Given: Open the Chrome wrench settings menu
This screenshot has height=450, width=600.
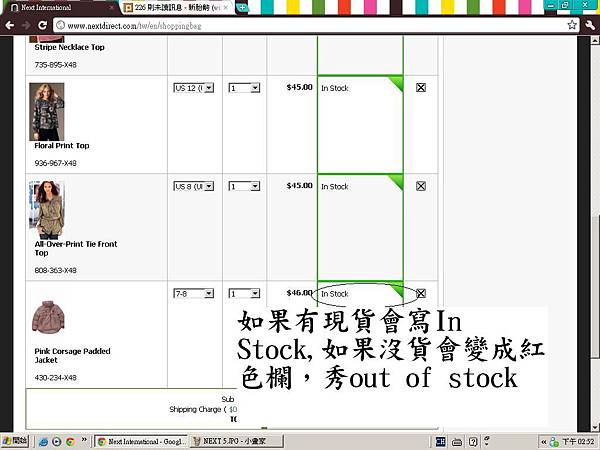Looking at the screenshot, I should tap(590, 25).
